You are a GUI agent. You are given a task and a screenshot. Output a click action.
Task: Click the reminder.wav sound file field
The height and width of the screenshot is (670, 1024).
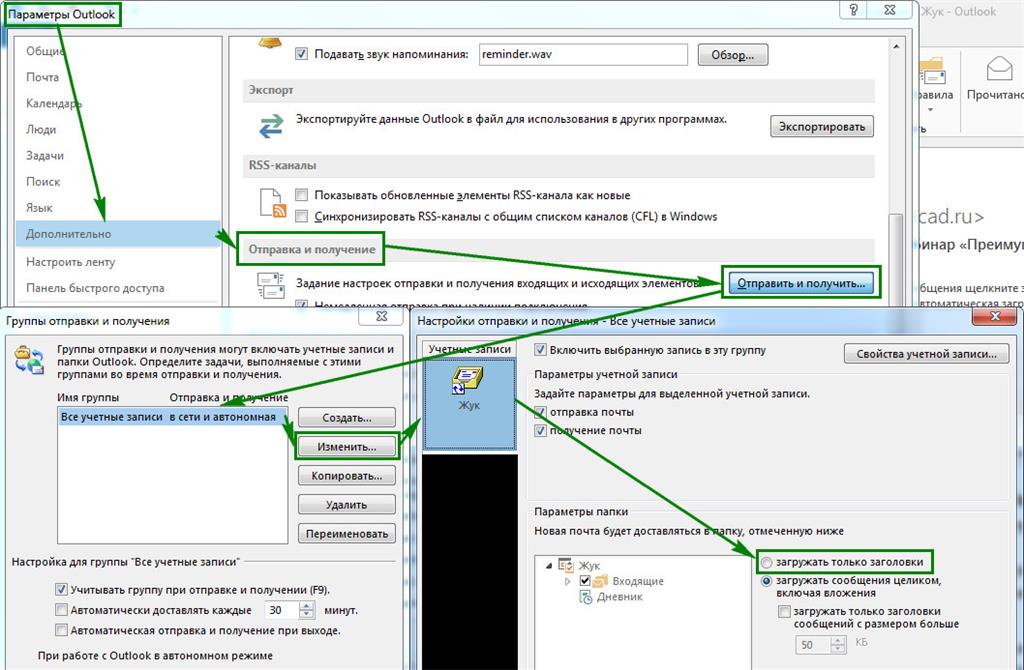pos(583,54)
